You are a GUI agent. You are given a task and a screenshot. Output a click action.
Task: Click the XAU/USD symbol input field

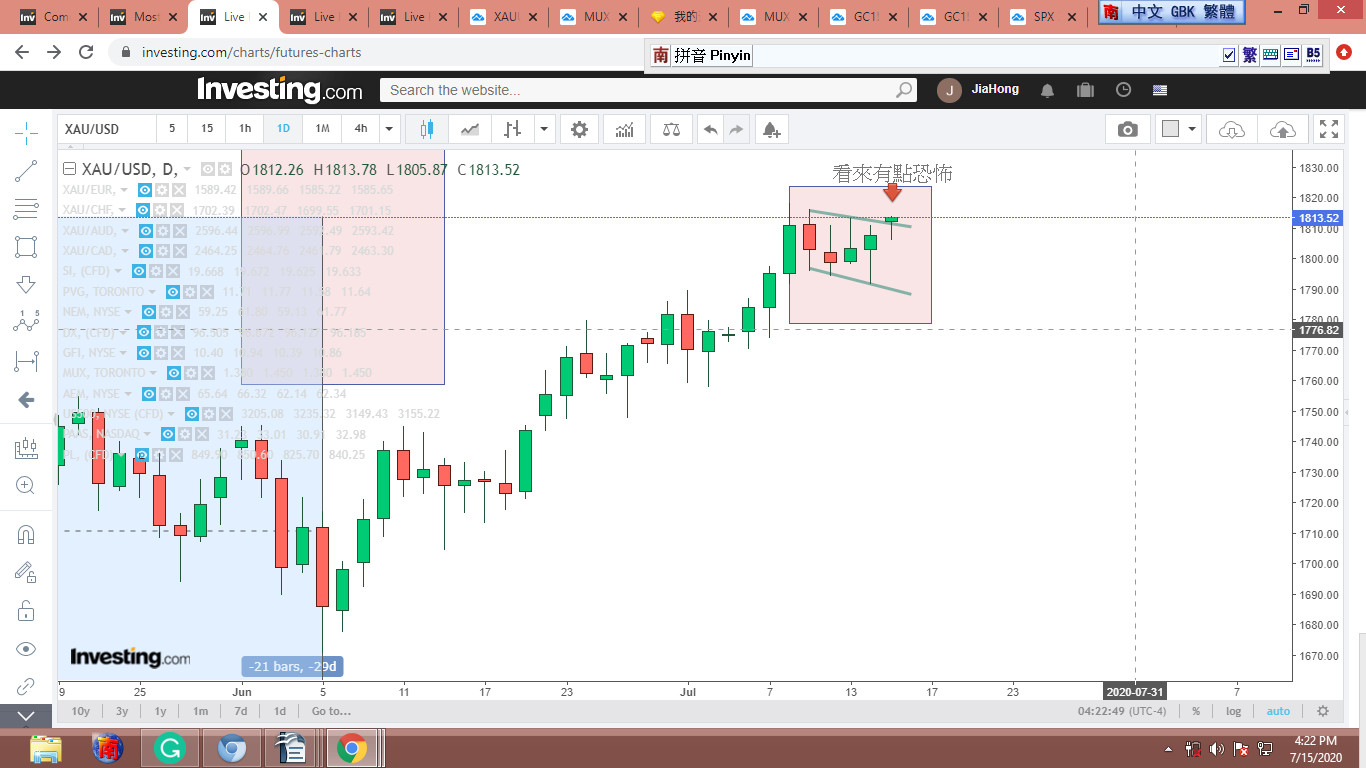[x=106, y=129]
